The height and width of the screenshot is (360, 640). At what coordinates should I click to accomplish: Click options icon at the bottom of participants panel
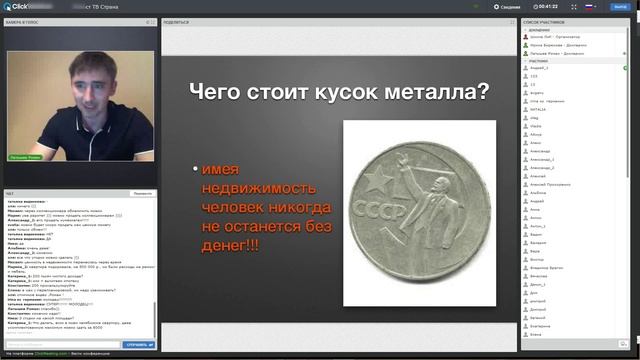(x=623, y=344)
